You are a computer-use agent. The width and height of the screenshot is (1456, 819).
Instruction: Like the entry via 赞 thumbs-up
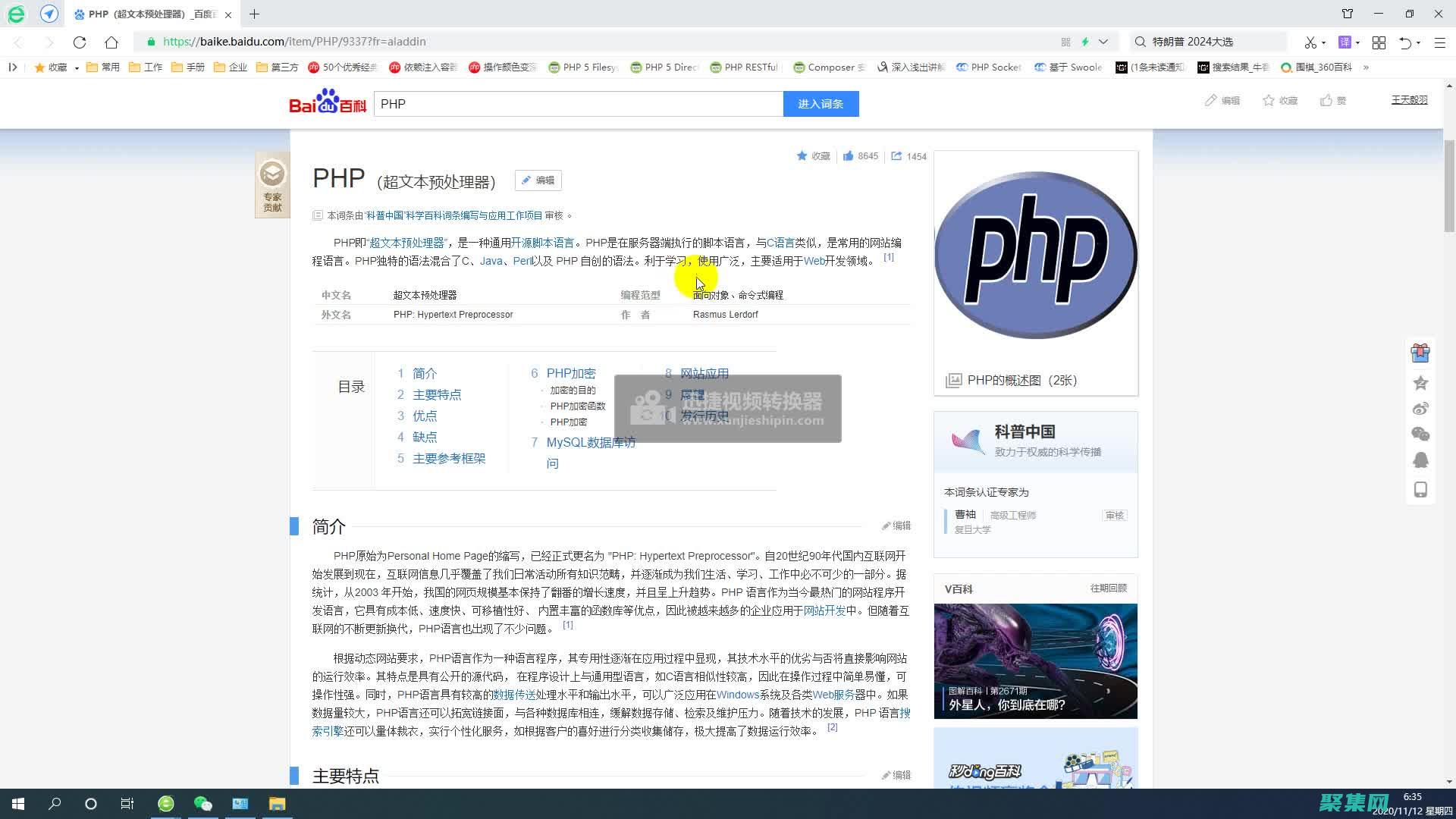1332,99
